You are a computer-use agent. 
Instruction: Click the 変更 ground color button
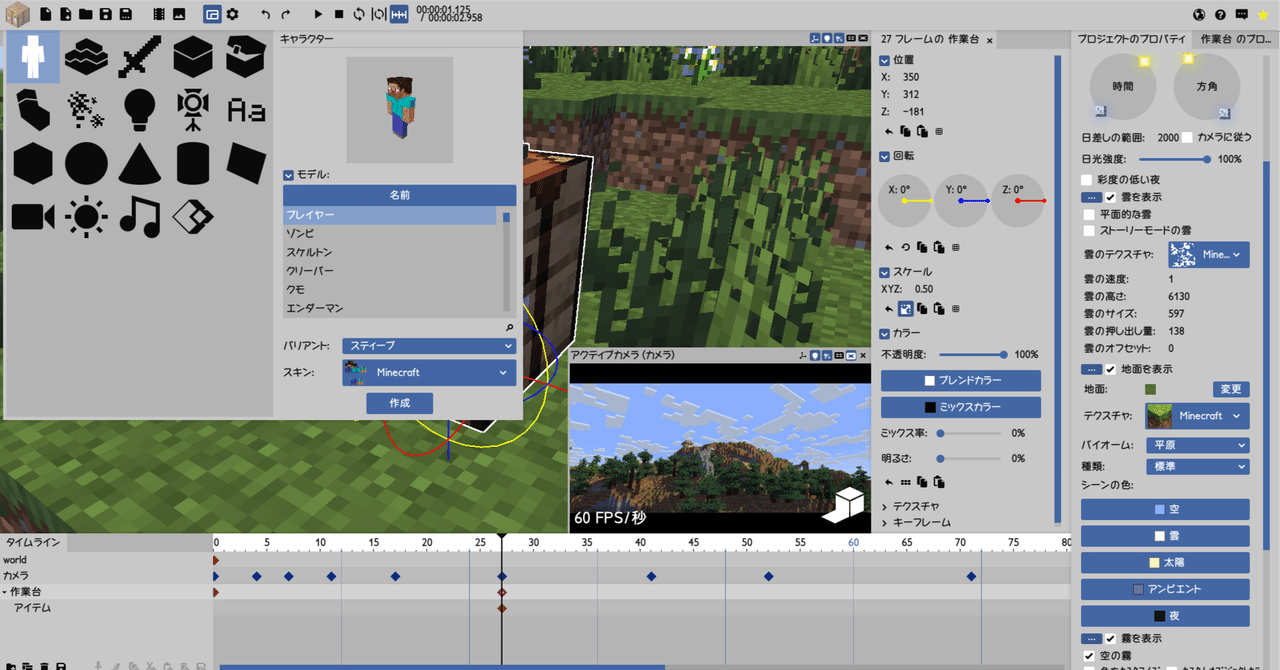pyautogui.click(x=1231, y=388)
